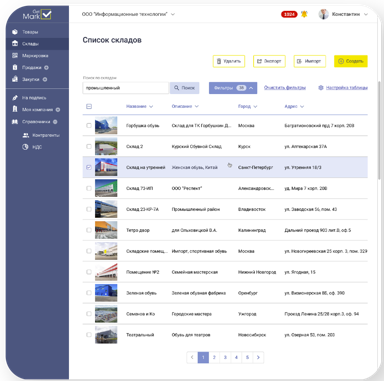This screenshot has height=381, width=384.
Task: Go to page 2
Action: (x=214, y=357)
